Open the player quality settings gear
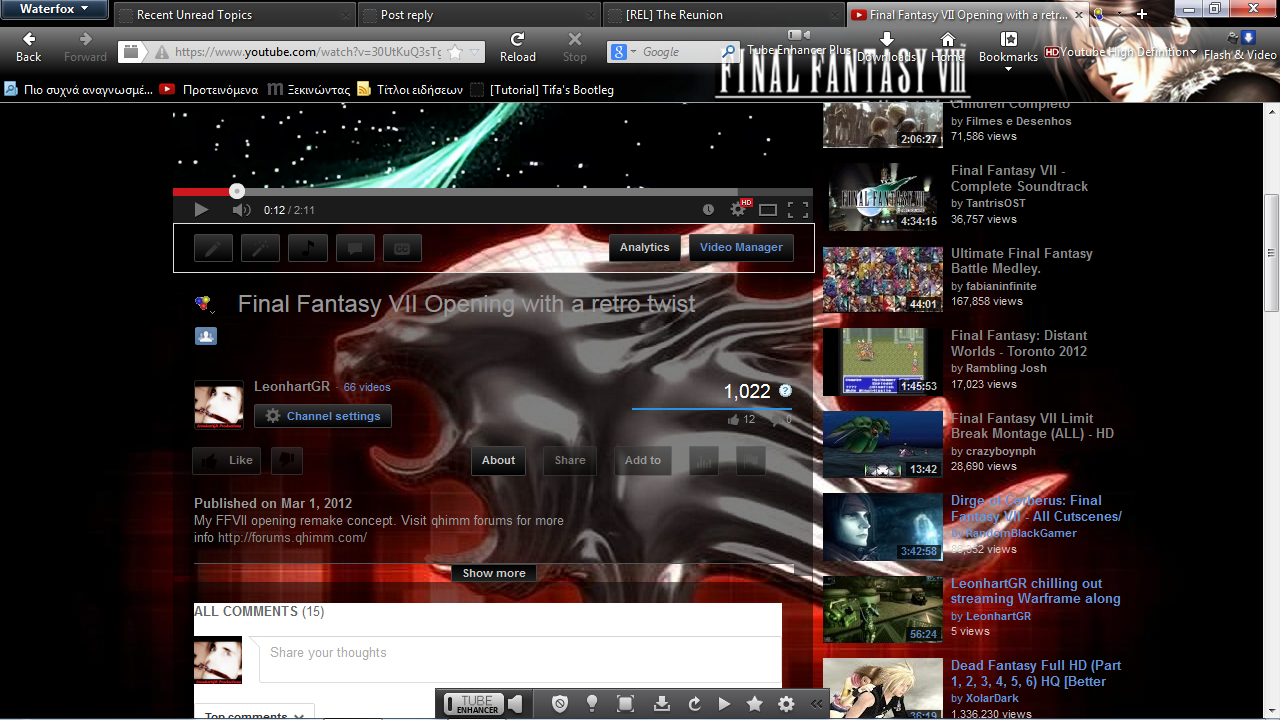The width and height of the screenshot is (1280, 720). 739,209
